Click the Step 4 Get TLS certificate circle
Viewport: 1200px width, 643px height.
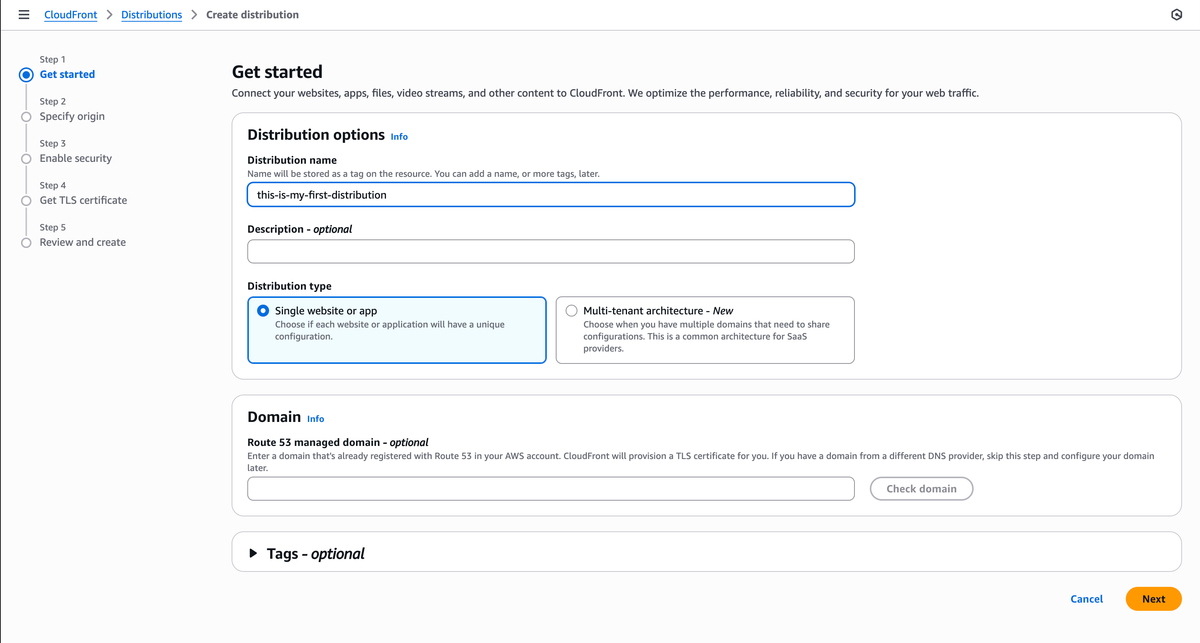coord(26,200)
